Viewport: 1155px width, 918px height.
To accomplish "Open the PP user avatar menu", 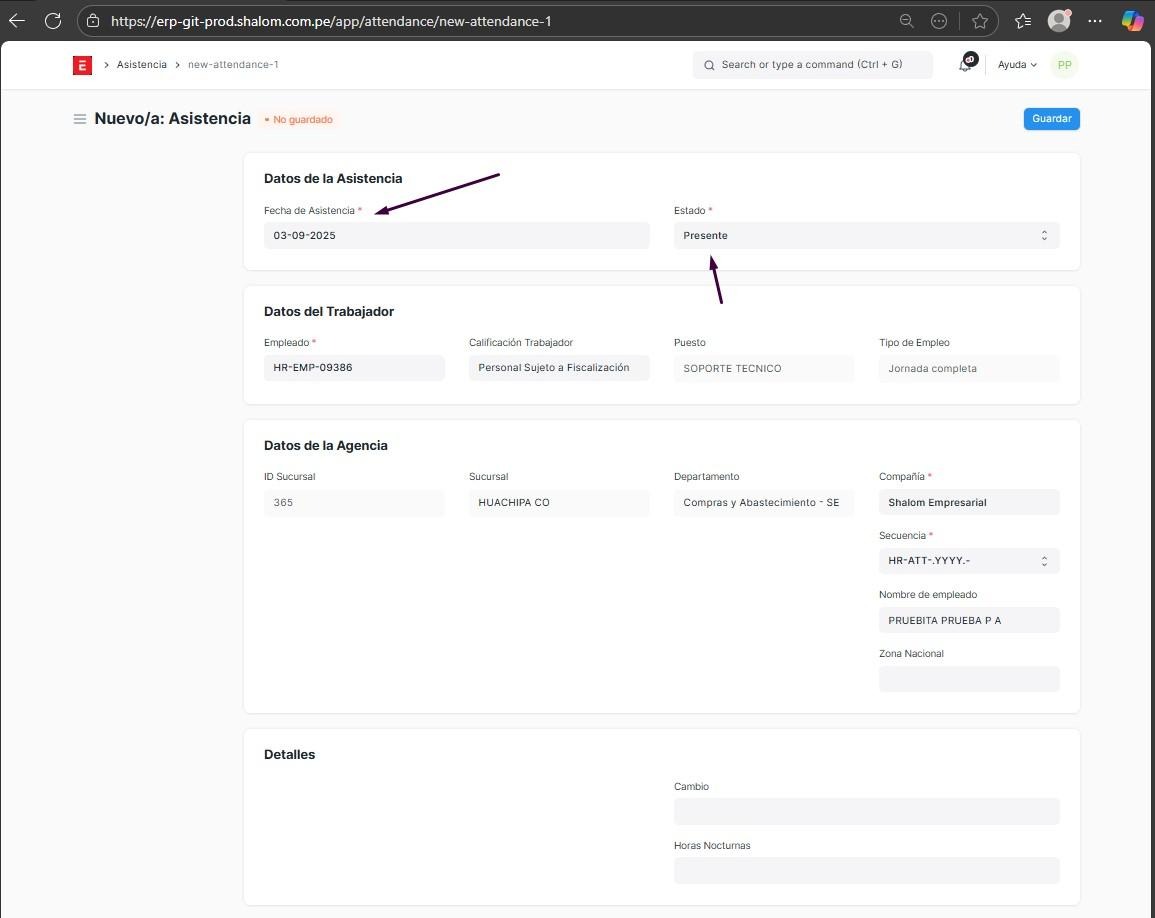I will coord(1064,65).
